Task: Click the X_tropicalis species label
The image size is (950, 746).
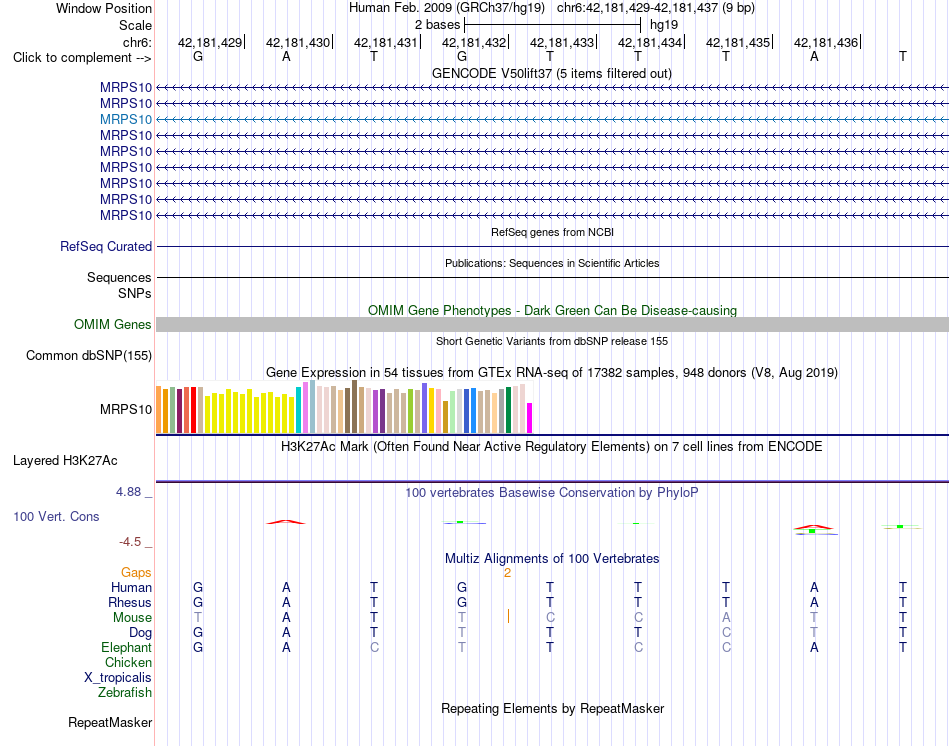Action: click(118, 678)
